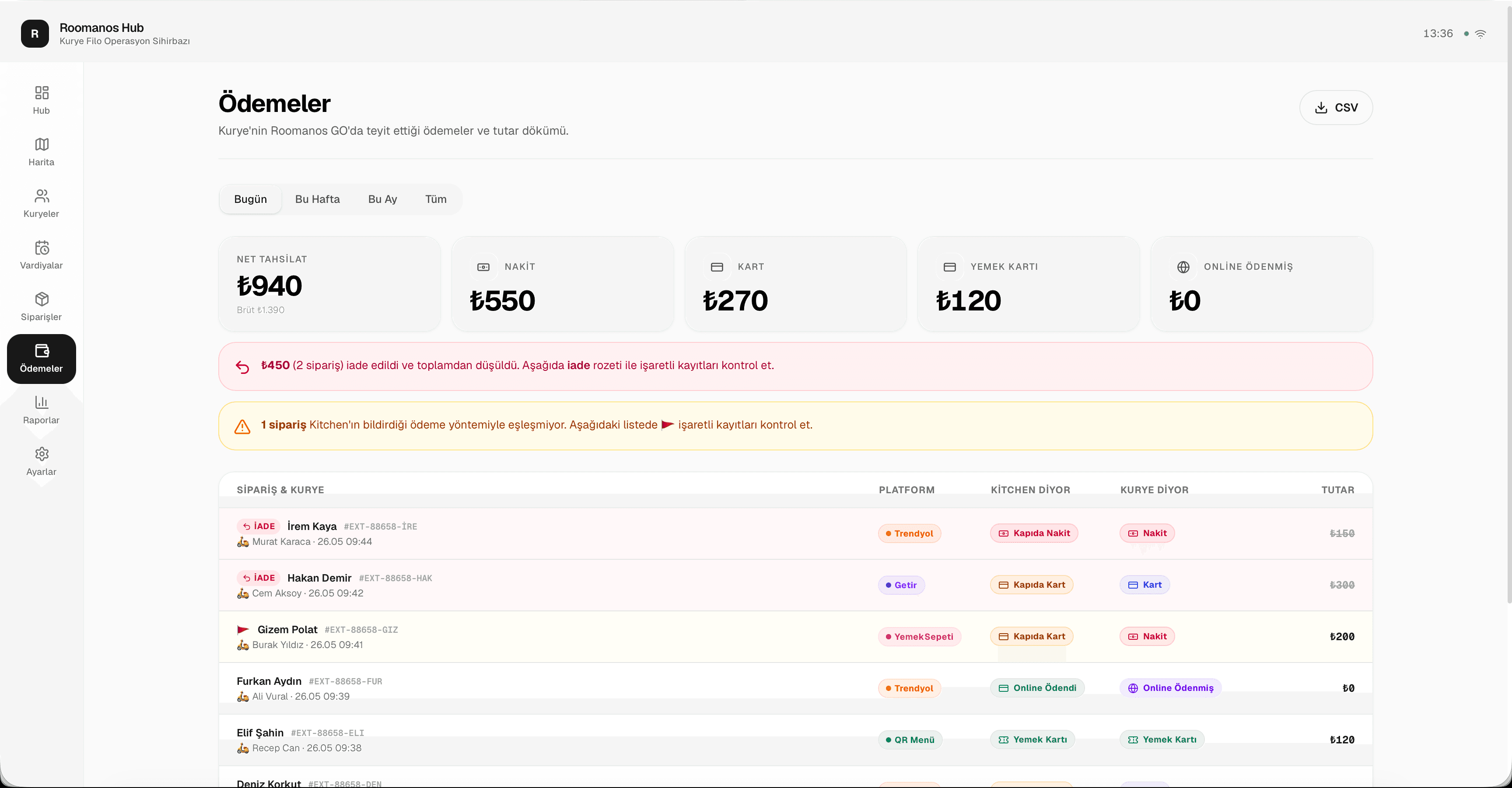The image size is (1512, 788).
Task: Click the ₺550 Nakit total
Action: click(502, 300)
